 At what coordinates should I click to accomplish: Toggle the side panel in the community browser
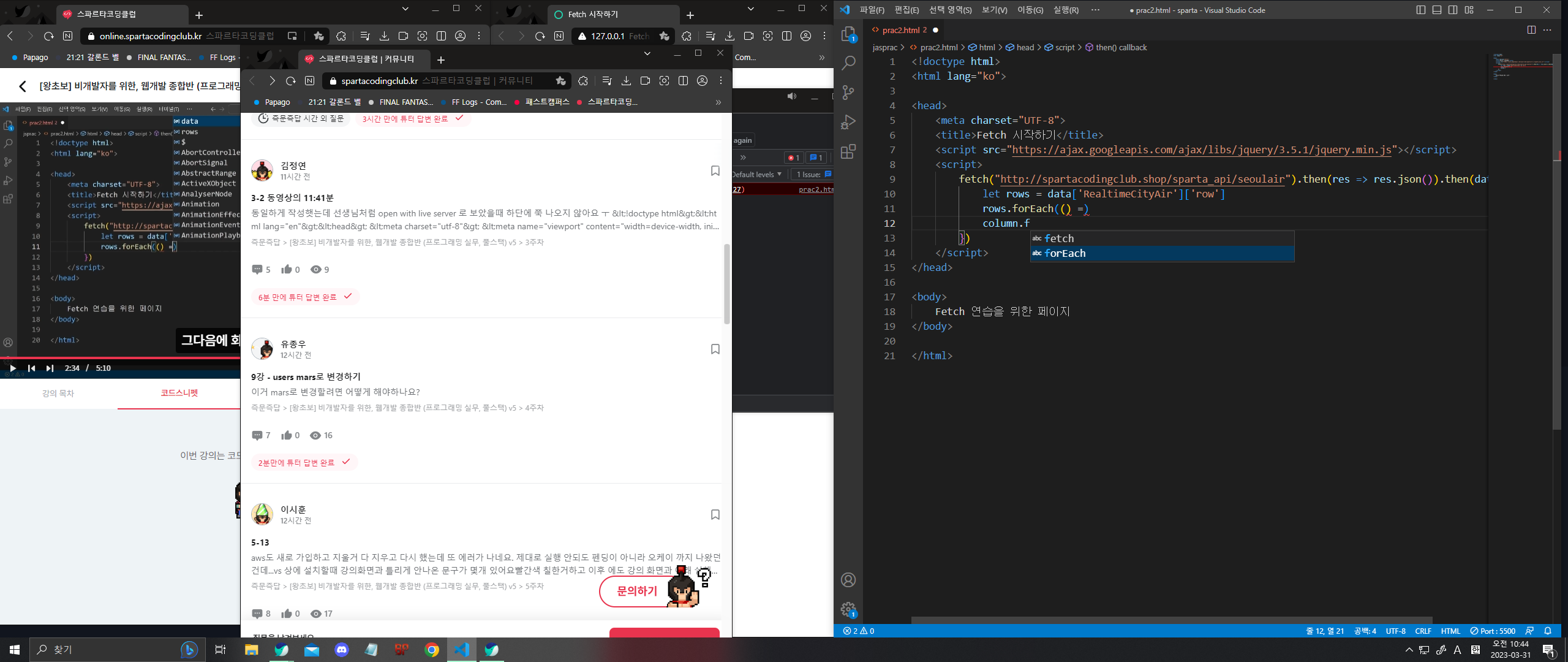(683, 81)
